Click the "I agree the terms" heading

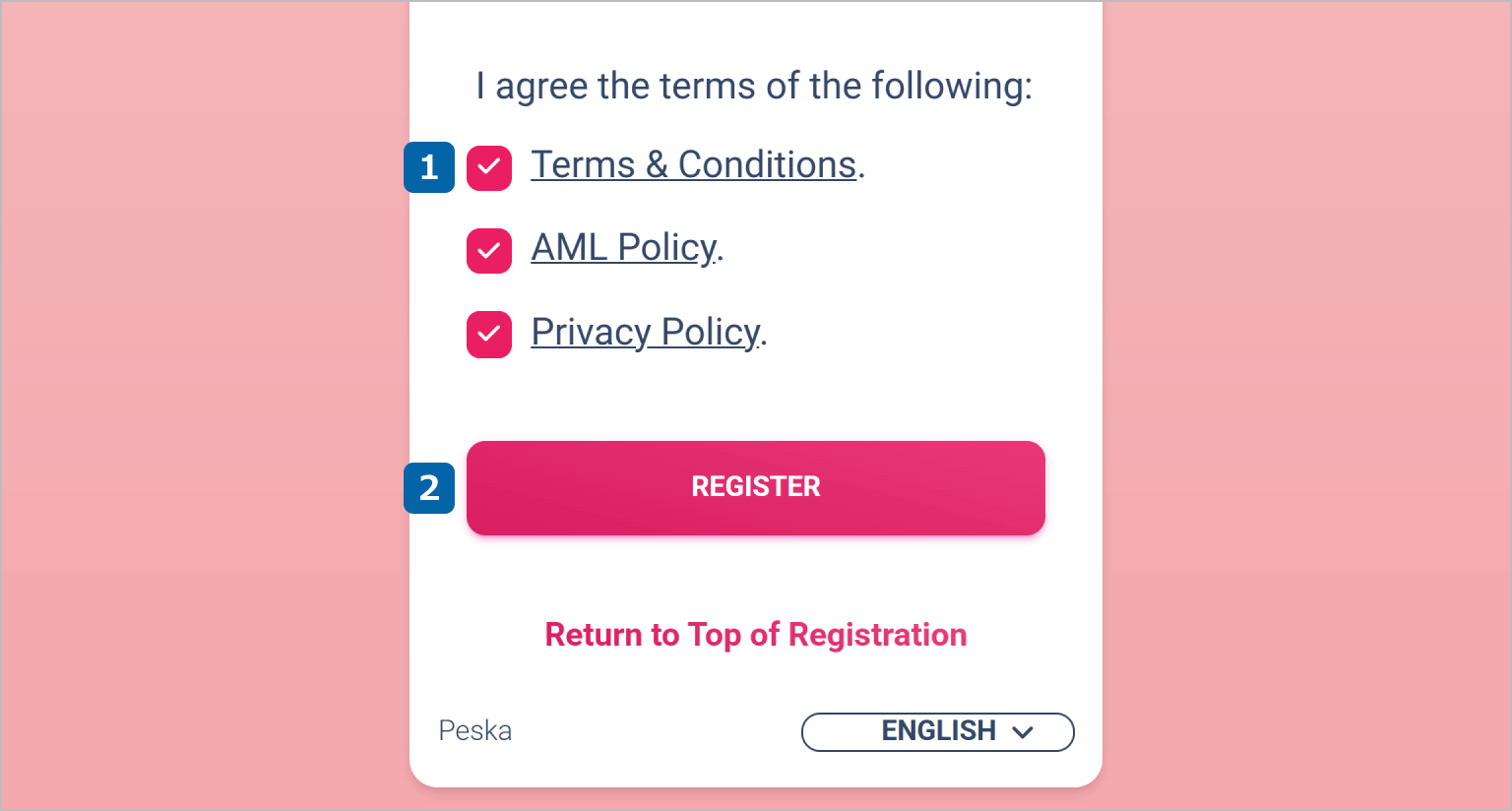coord(754,87)
